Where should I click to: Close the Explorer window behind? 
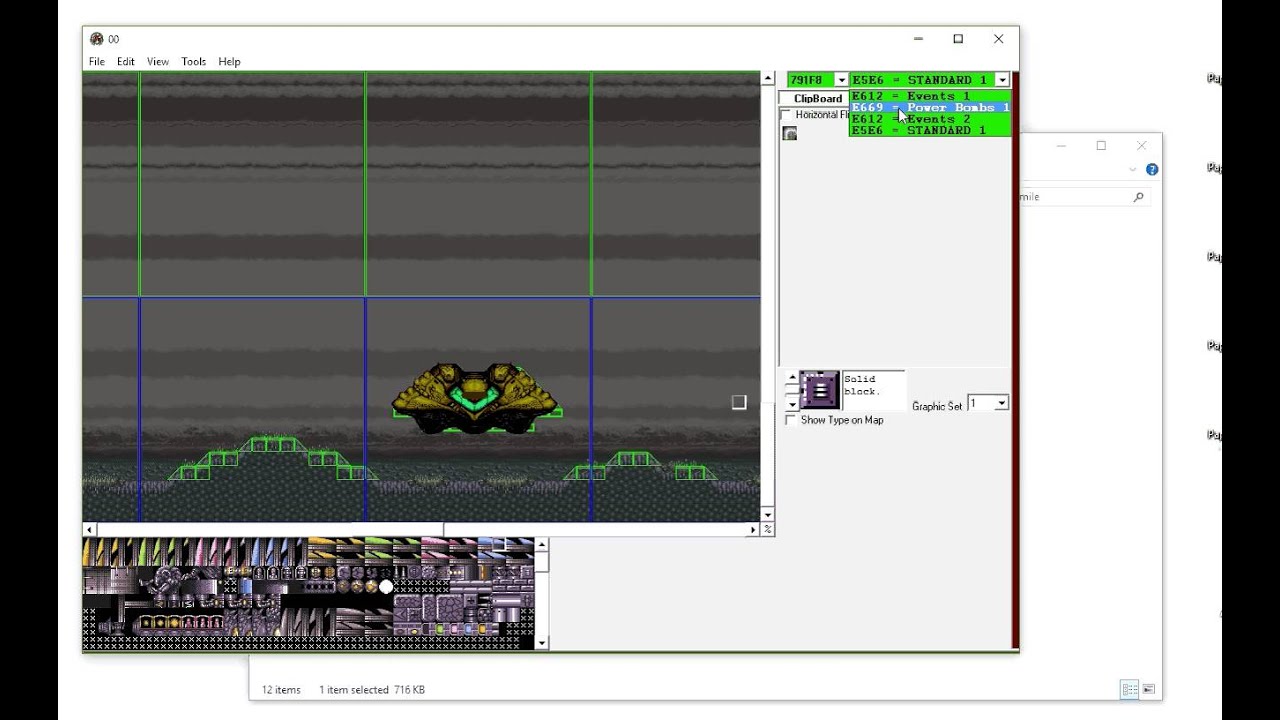1141,146
